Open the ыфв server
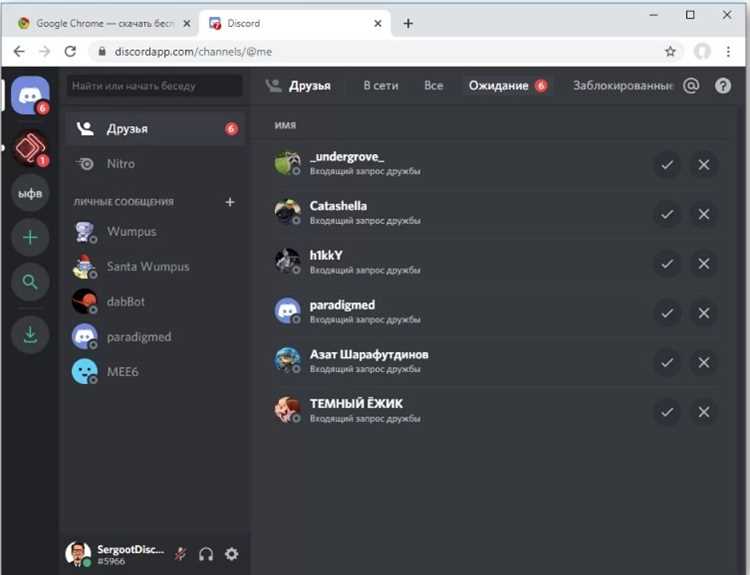 click(x=30, y=193)
